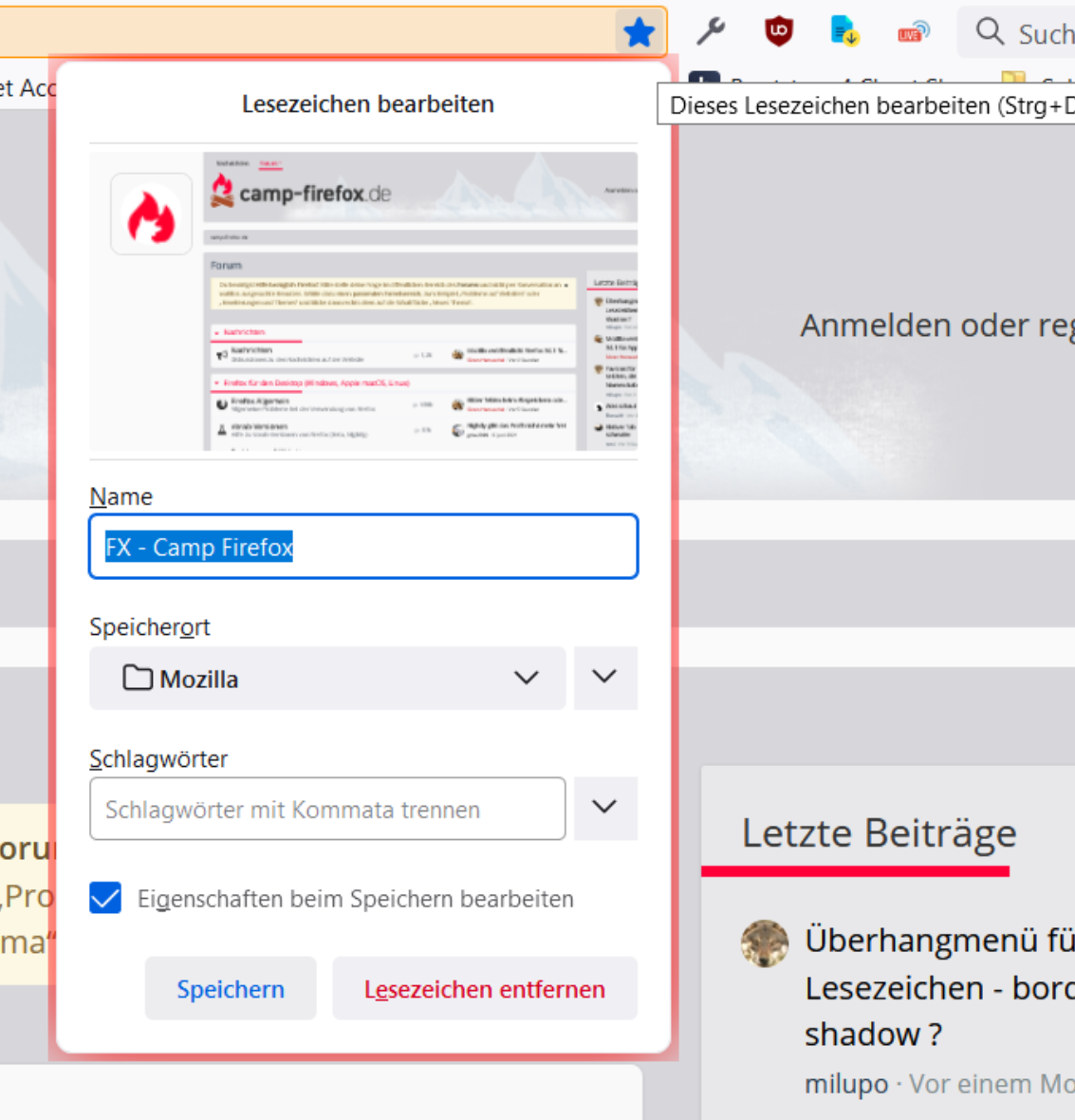Click the Name field with FX - Camp Firefox
This screenshot has height=1120, width=1075.
(363, 547)
